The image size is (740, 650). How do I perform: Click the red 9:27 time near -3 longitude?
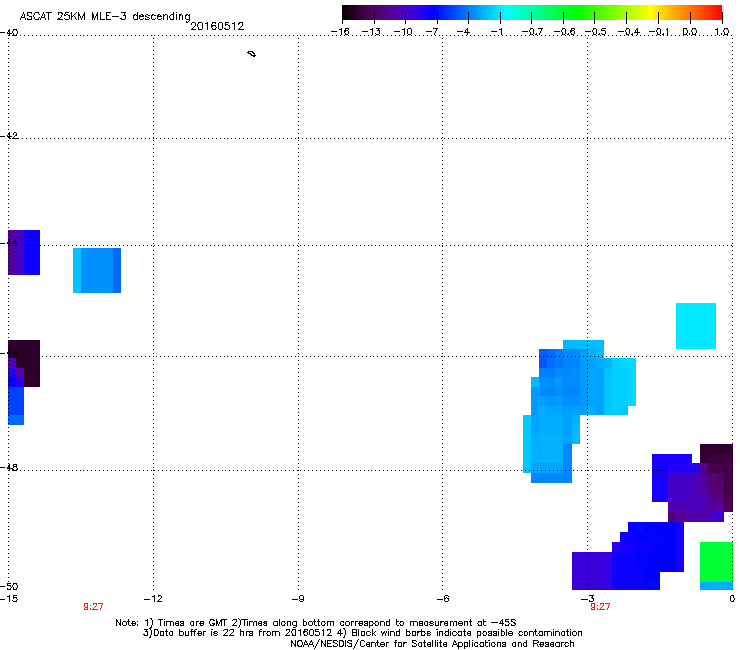600,607
